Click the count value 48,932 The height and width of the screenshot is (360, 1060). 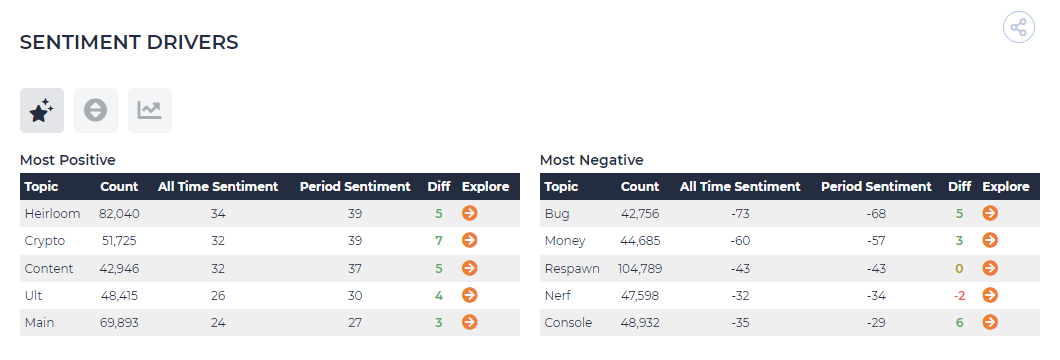click(x=640, y=322)
